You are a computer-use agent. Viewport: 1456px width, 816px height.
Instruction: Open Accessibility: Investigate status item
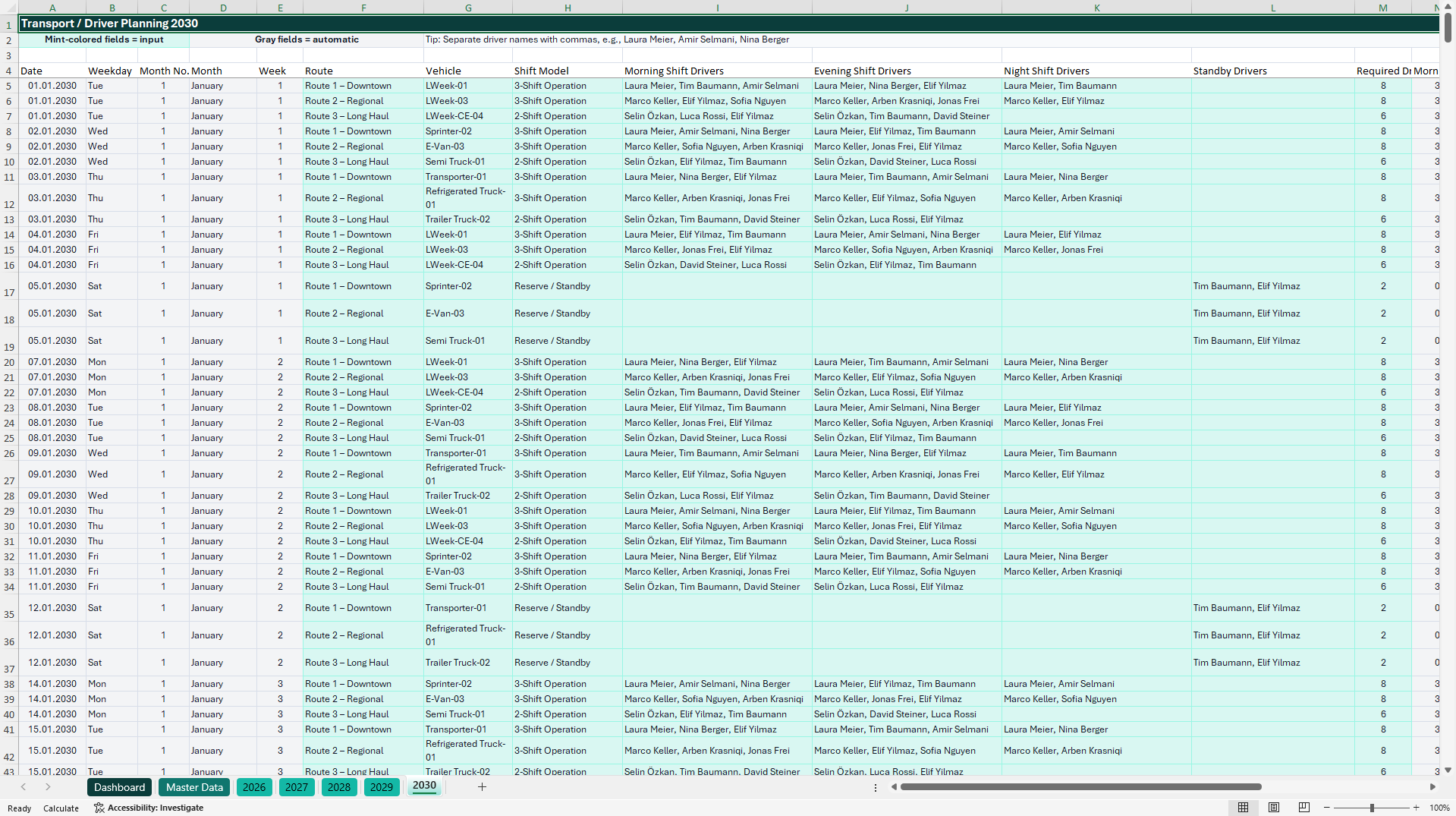click(x=149, y=808)
